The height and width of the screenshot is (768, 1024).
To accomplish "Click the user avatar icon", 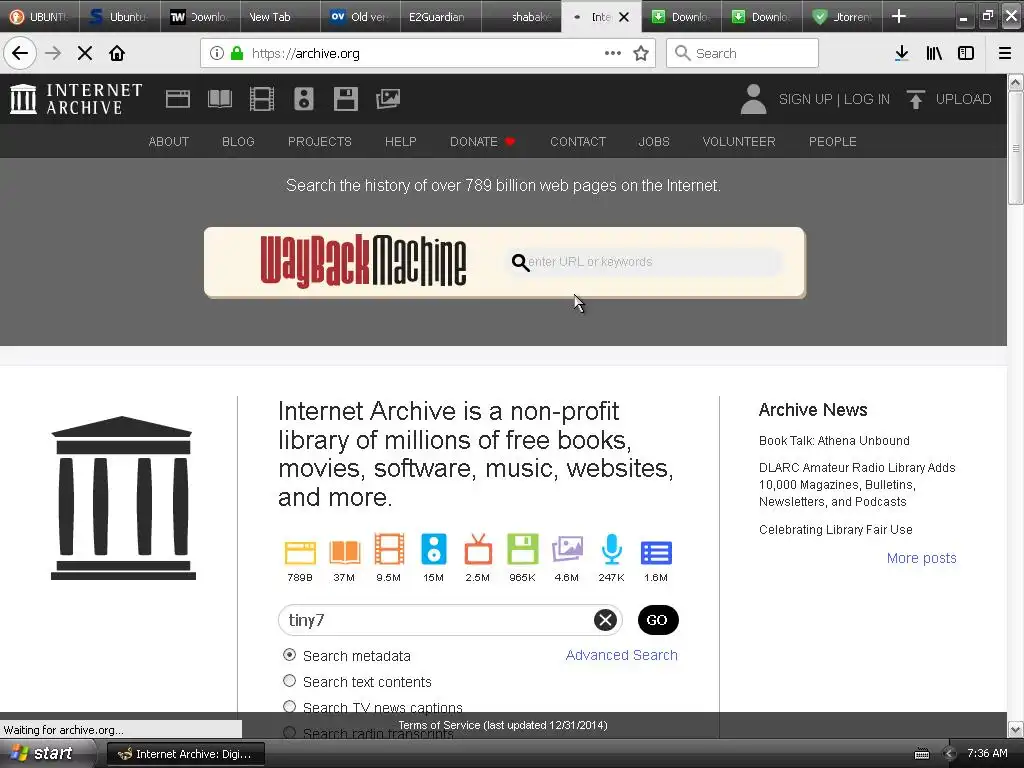I will click(753, 99).
